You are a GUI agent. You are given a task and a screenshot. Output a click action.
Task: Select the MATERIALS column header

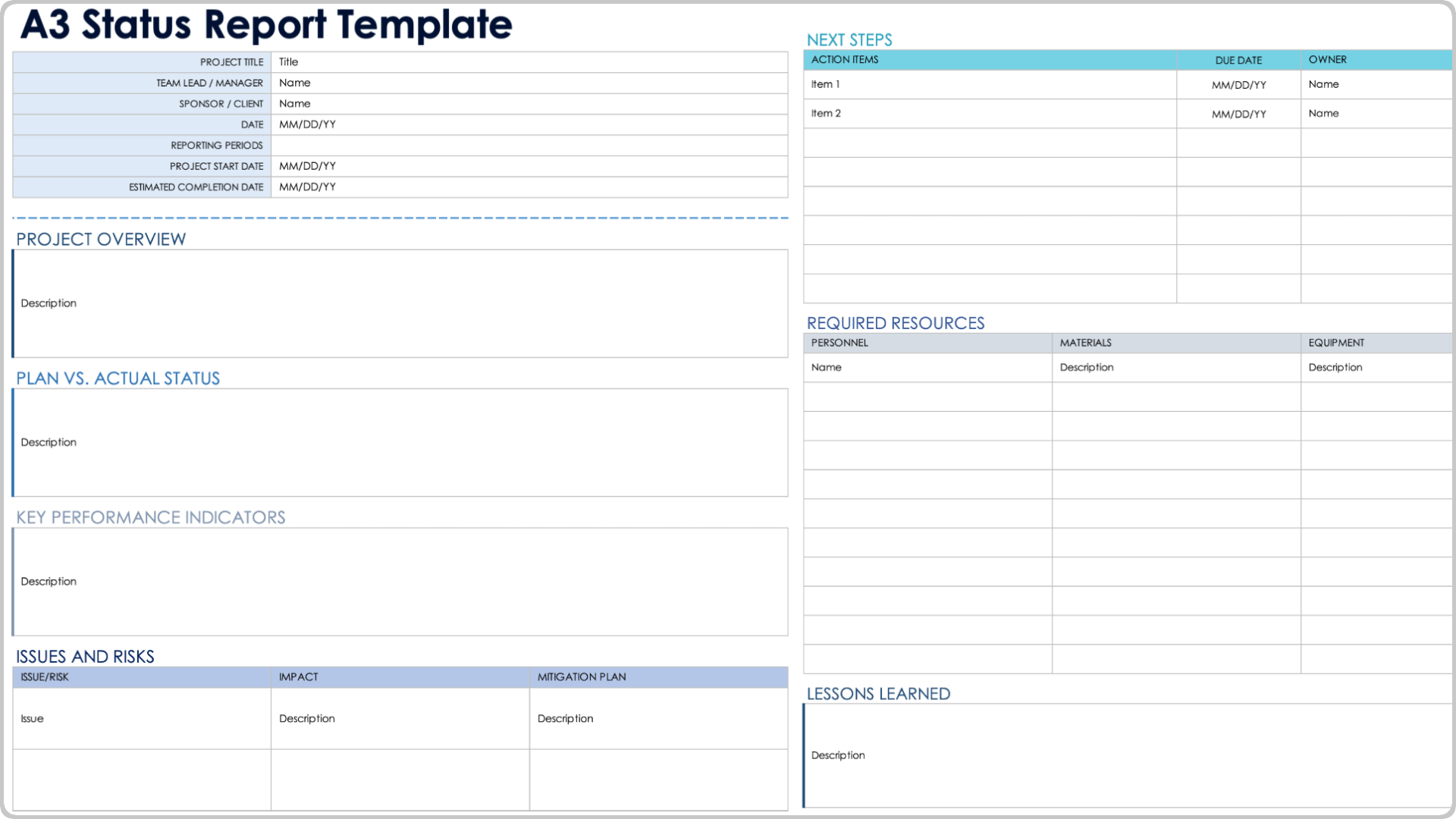coord(1177,343)
